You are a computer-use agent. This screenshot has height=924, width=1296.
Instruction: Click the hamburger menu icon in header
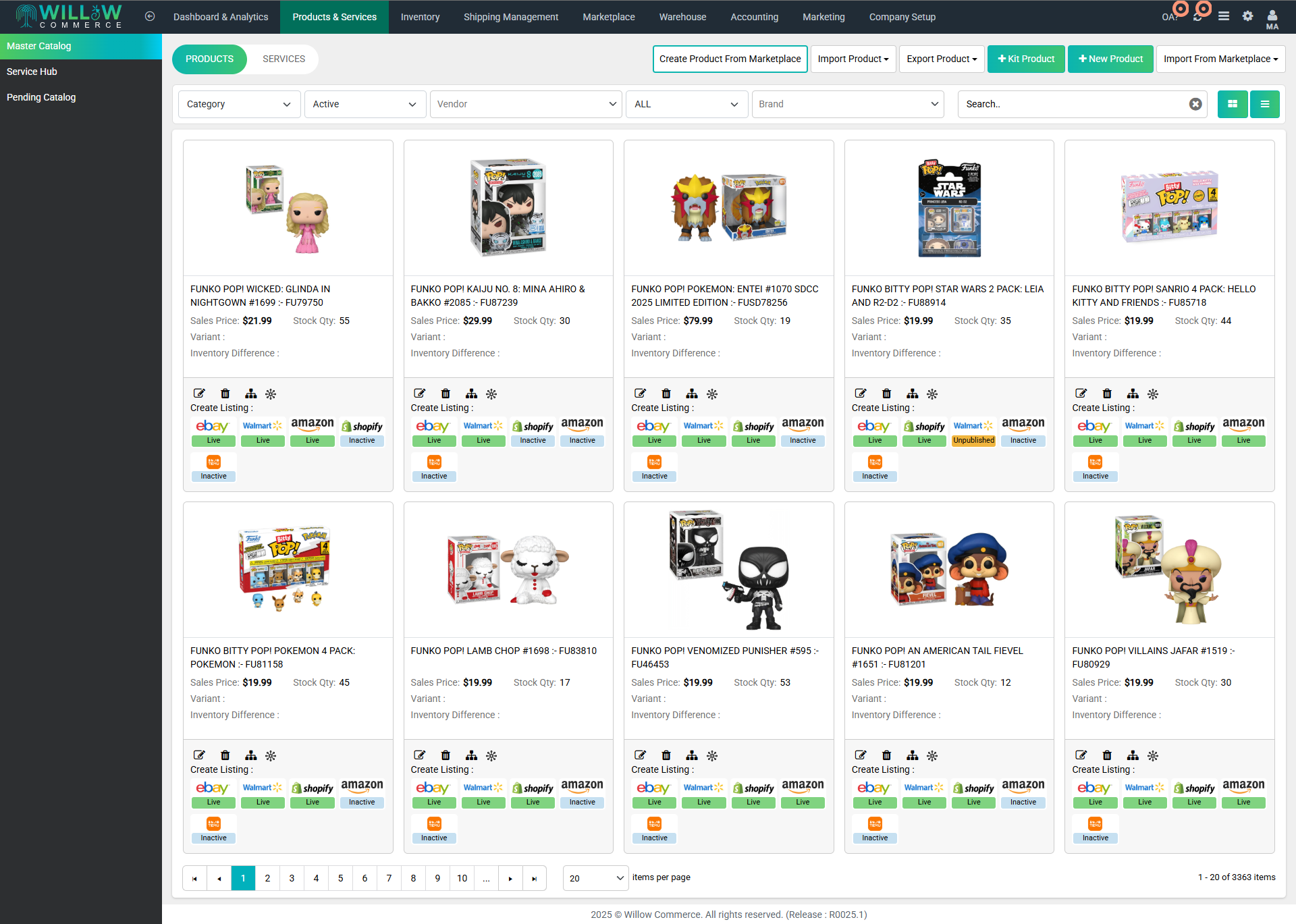(x=1224, y=16)
